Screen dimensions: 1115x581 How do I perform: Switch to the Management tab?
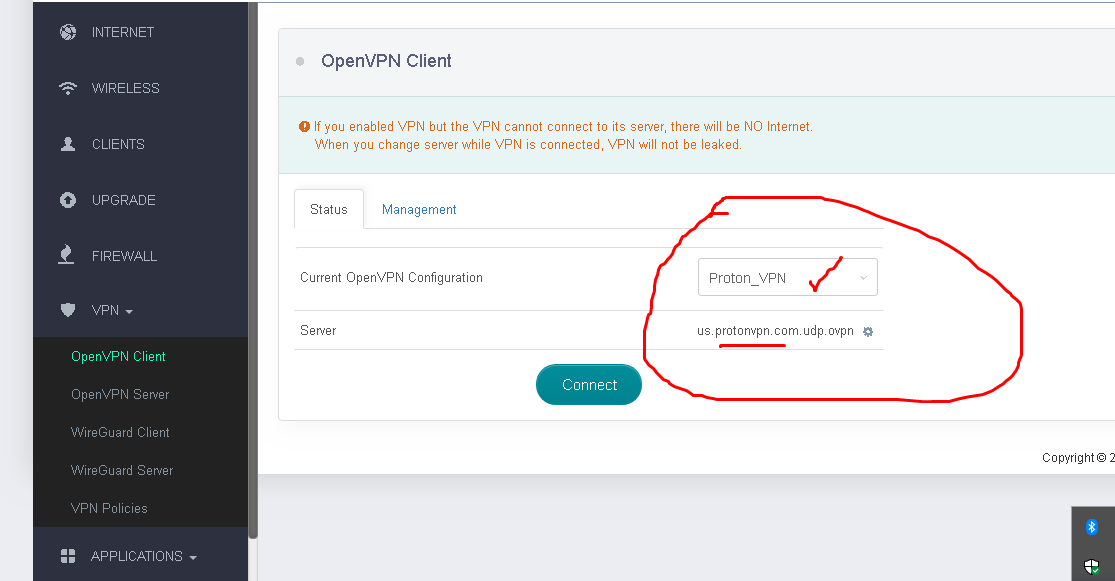(x=419, y=210)
